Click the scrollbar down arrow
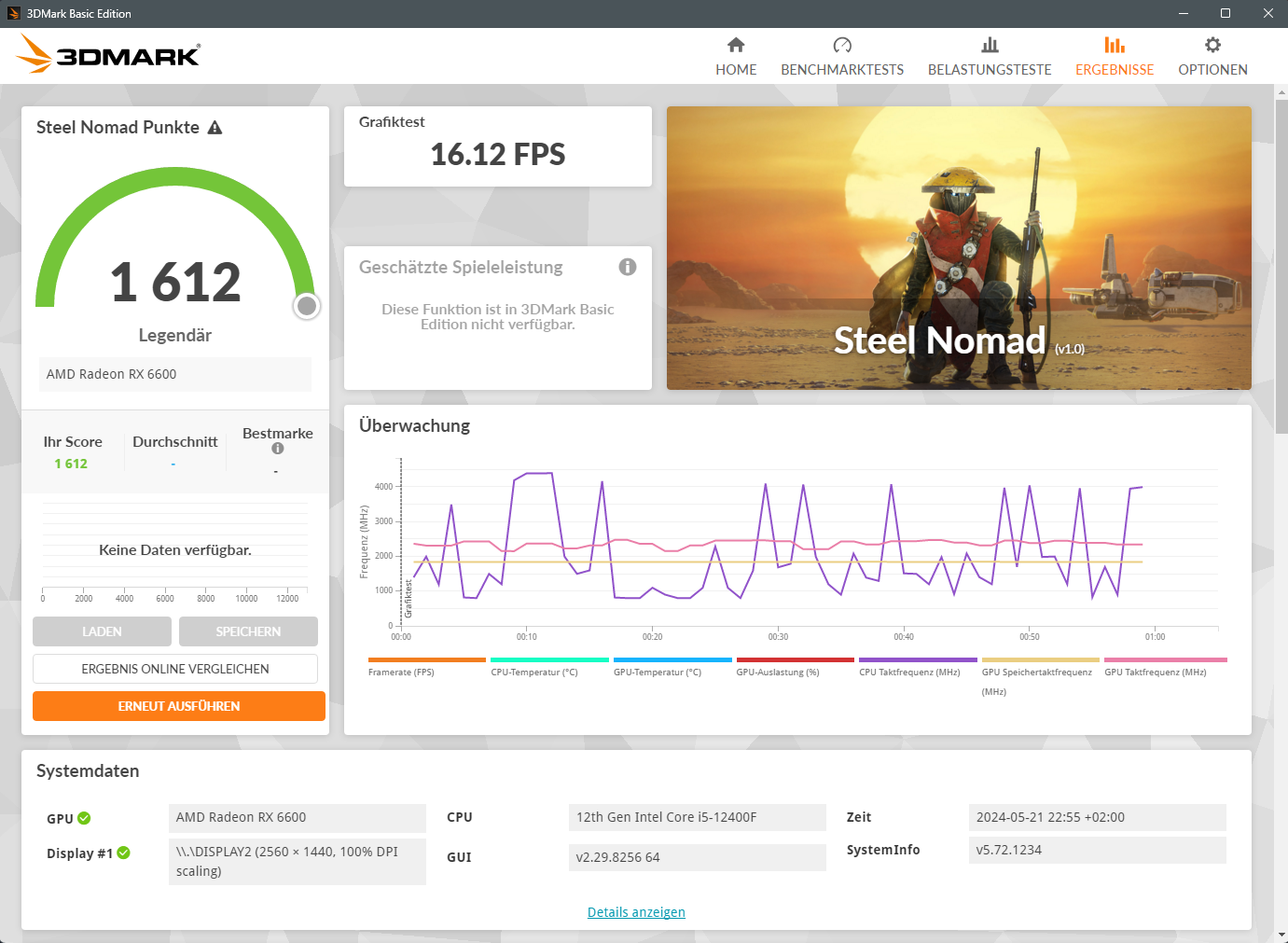Screen dimensions: 1288x943 point(1281,935)
